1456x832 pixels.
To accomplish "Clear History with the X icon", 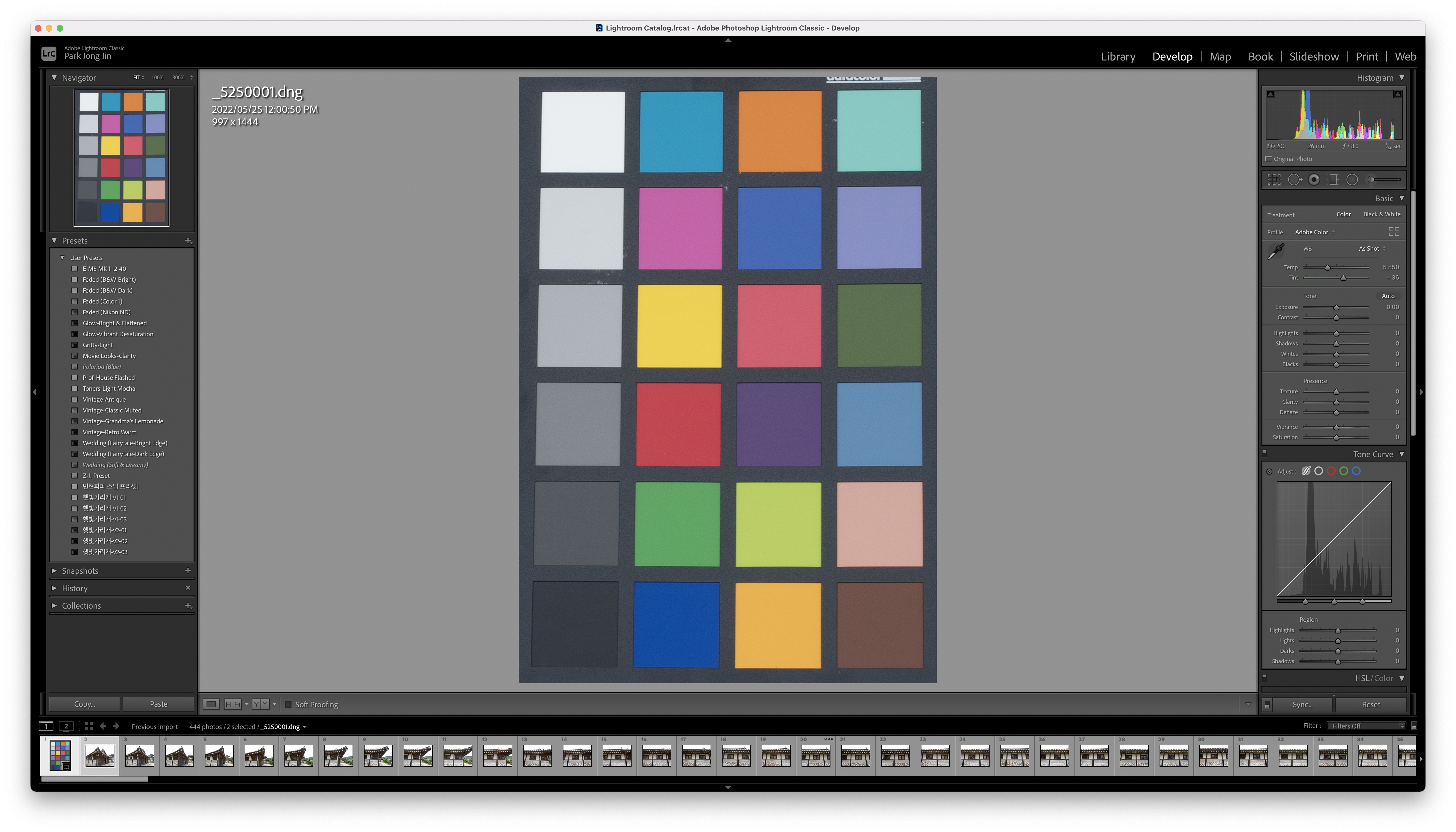I will coord(188,587).
